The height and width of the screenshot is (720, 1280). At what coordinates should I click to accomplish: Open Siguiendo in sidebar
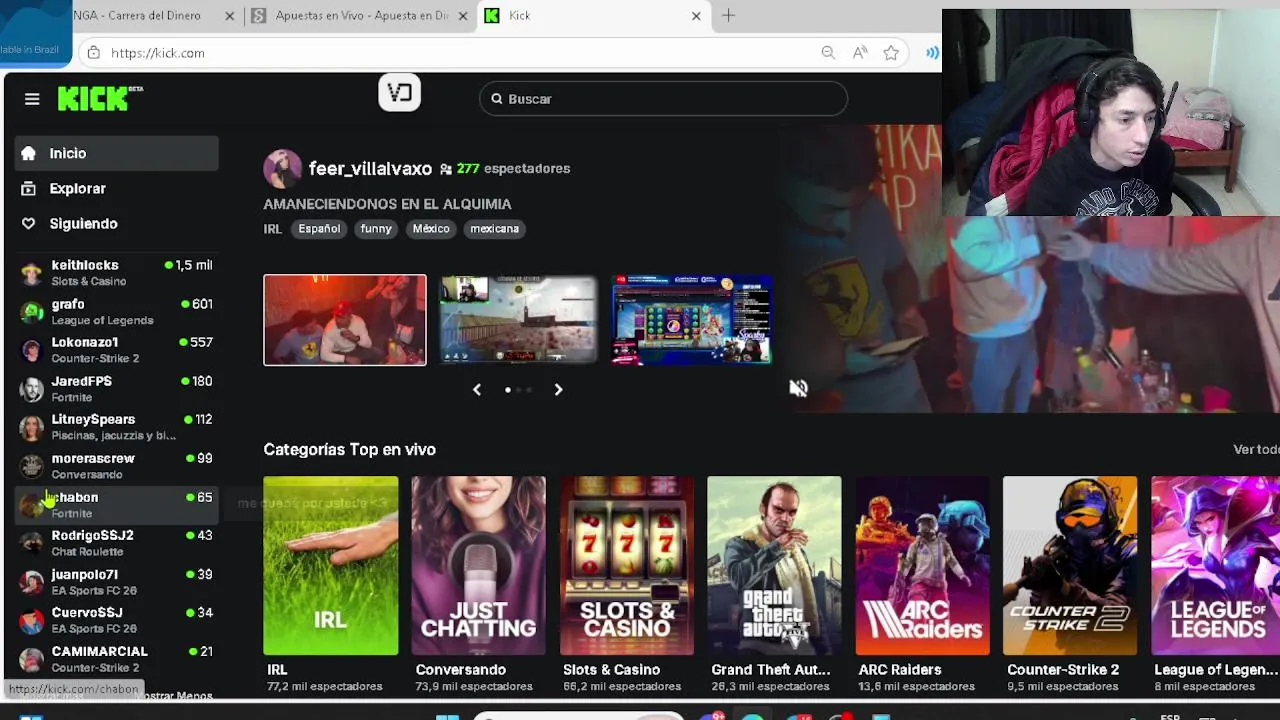pyautogui.click(x=116, y=224)
